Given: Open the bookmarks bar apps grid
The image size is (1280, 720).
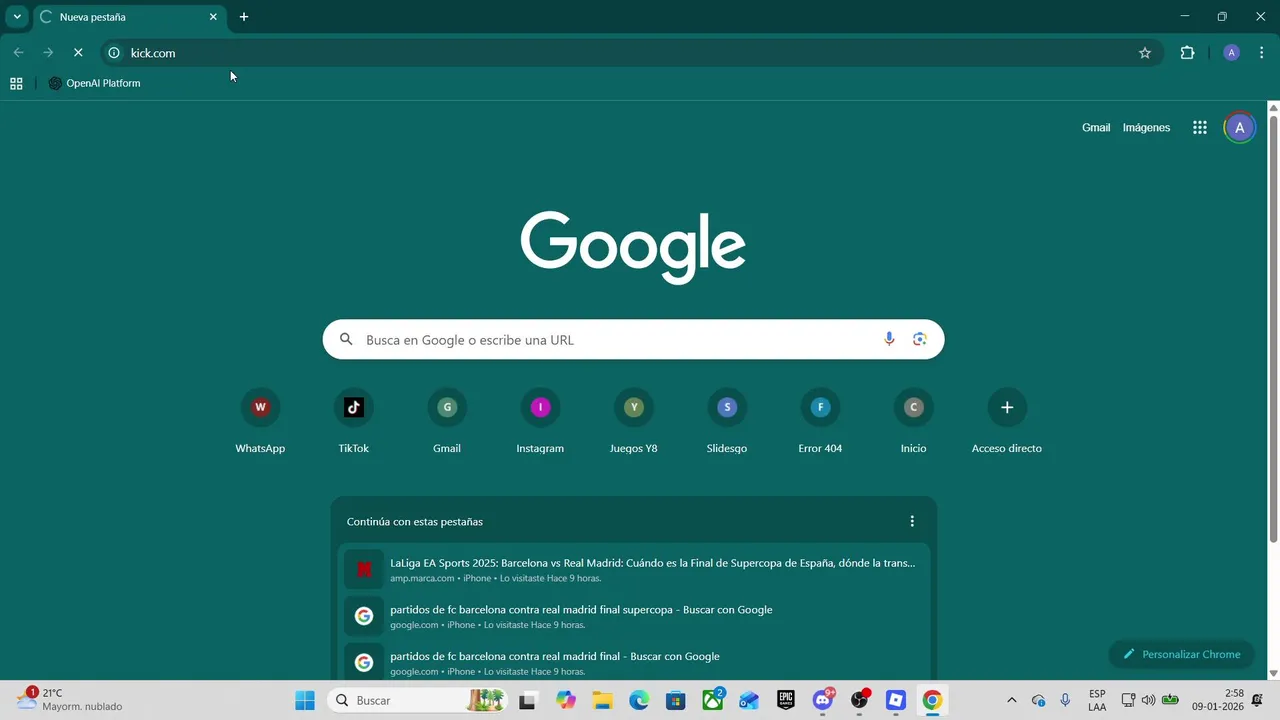Looking at the screenshot, I should click(16, 84).
